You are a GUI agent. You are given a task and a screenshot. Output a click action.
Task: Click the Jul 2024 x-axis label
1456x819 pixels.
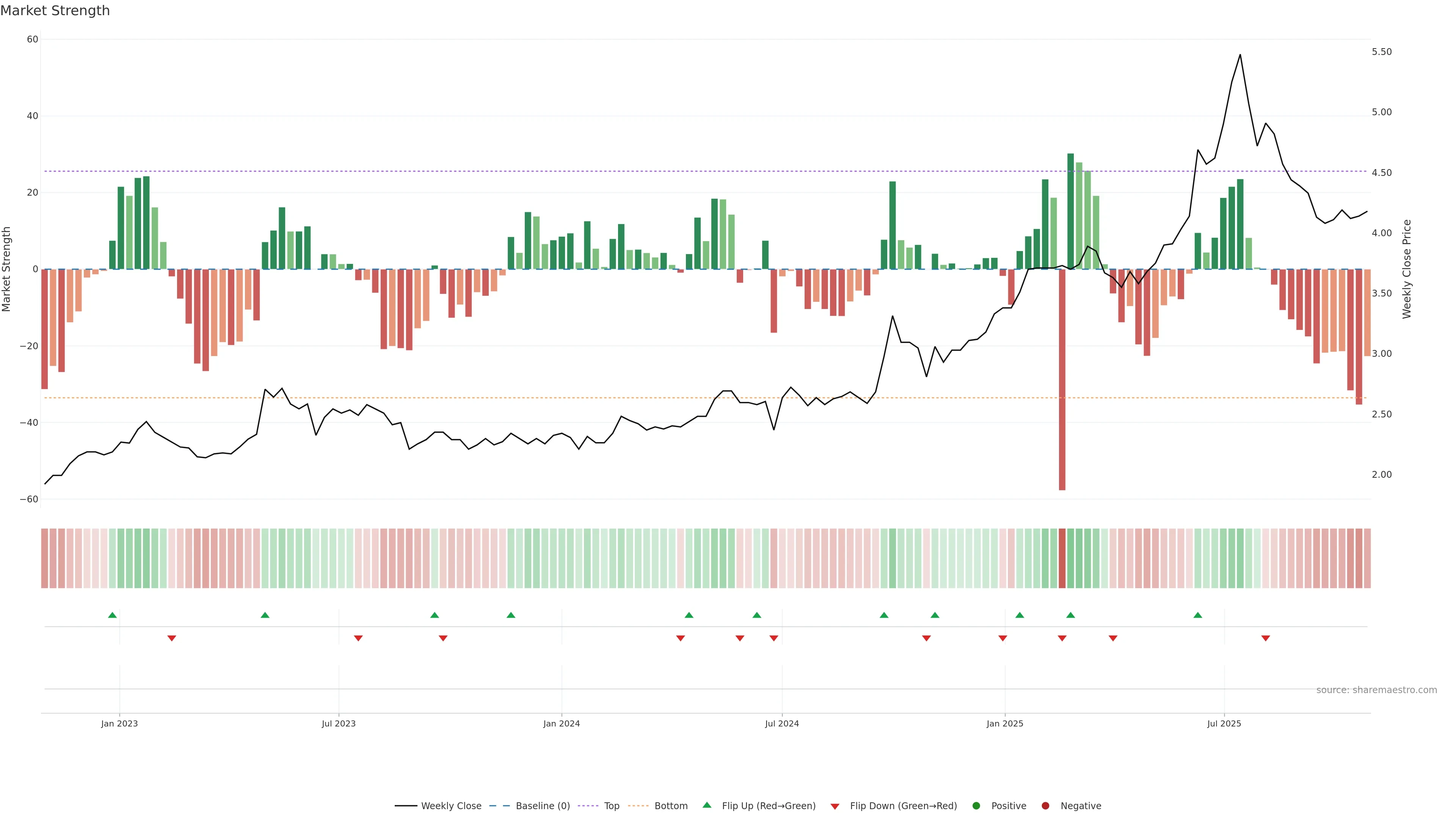(x=782, y=723)
